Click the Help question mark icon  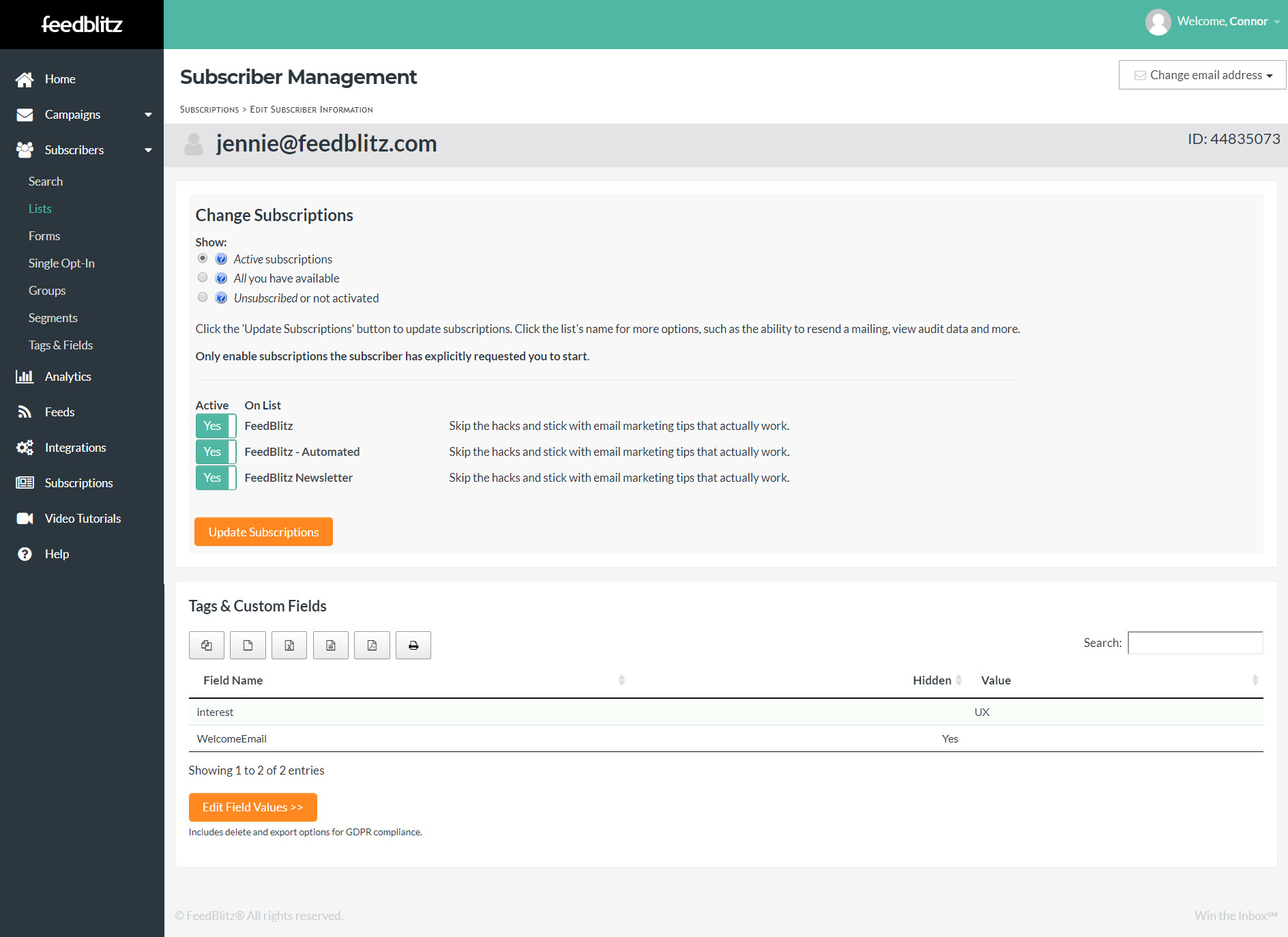[x=25, y=554]
